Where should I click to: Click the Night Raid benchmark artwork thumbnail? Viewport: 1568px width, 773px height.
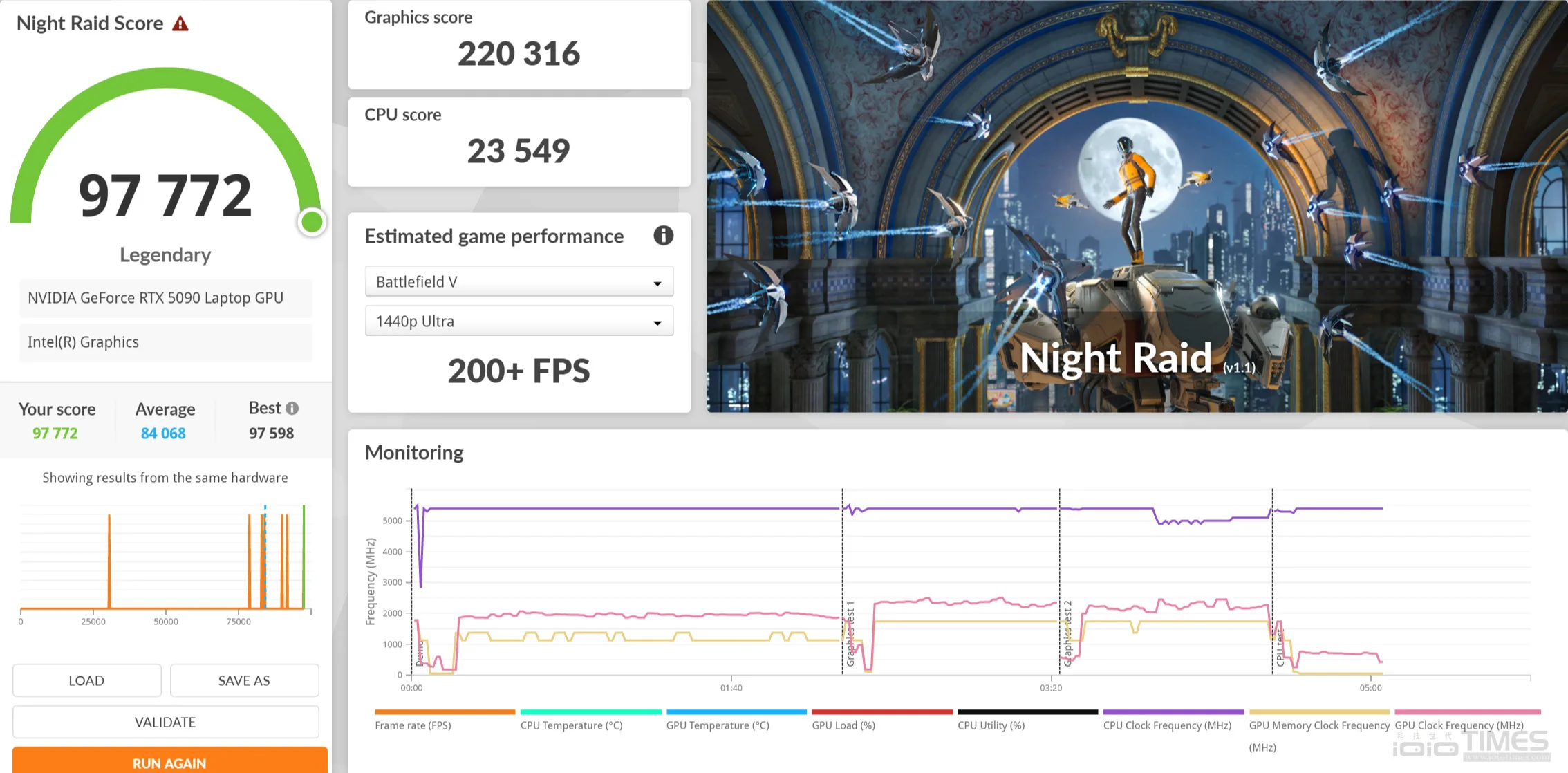[x=1137, y=206]
